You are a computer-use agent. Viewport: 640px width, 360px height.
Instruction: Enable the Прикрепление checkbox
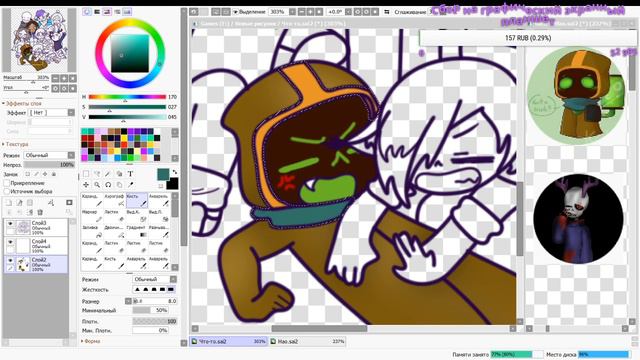[x=7, y=183]
